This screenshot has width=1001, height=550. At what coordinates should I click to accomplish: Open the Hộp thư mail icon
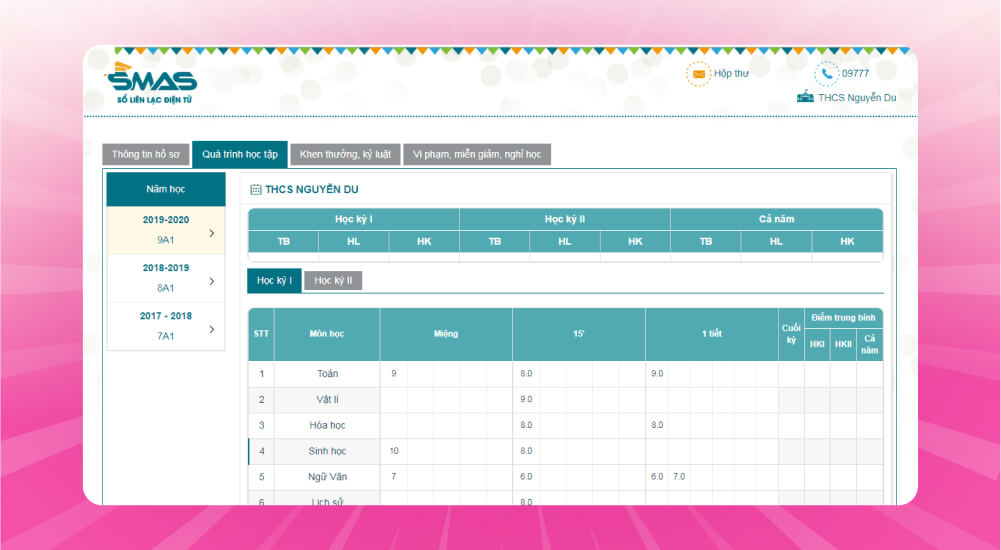(x=698, y=74)
